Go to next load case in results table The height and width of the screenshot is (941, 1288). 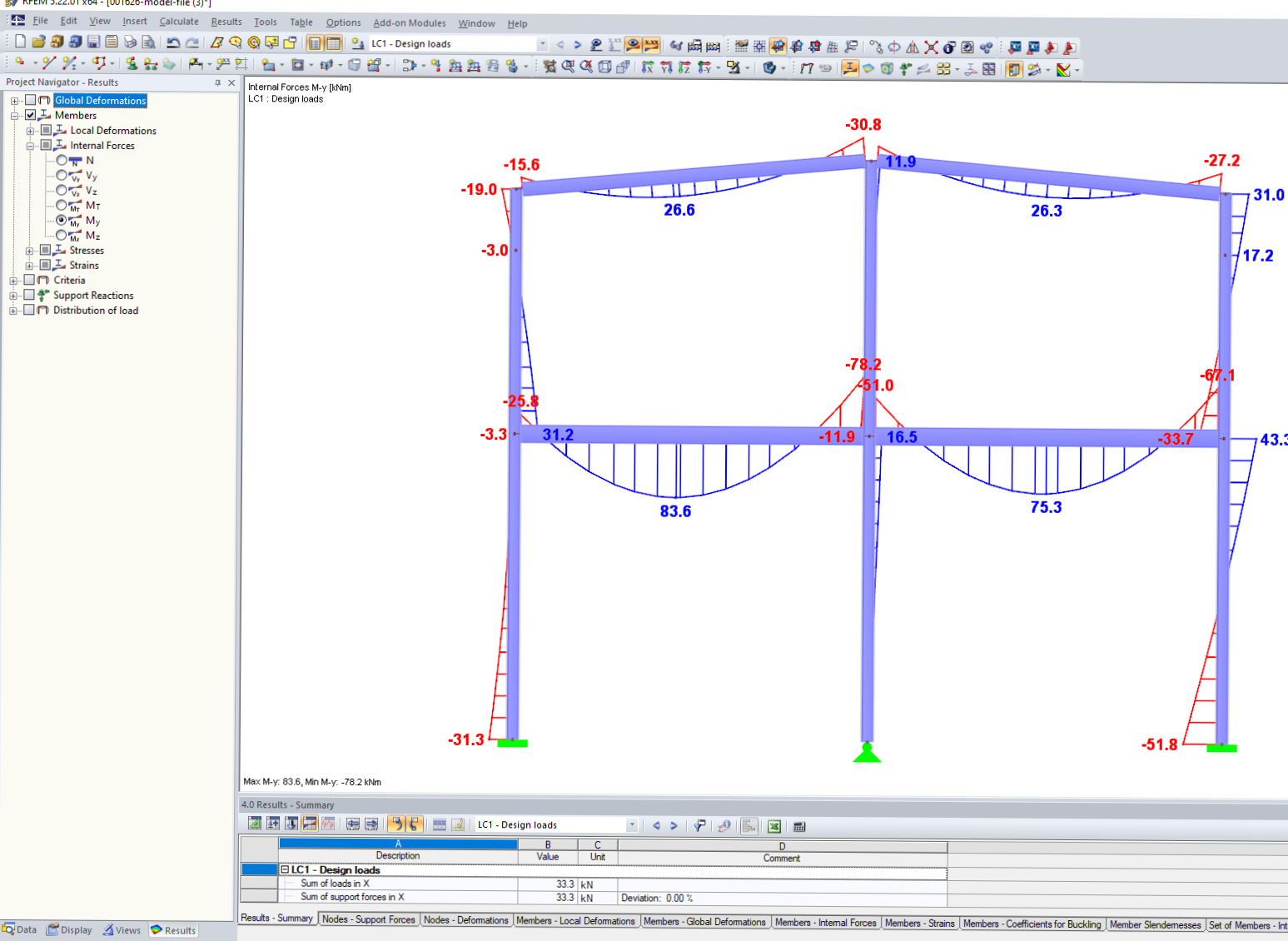pos(674,826)
